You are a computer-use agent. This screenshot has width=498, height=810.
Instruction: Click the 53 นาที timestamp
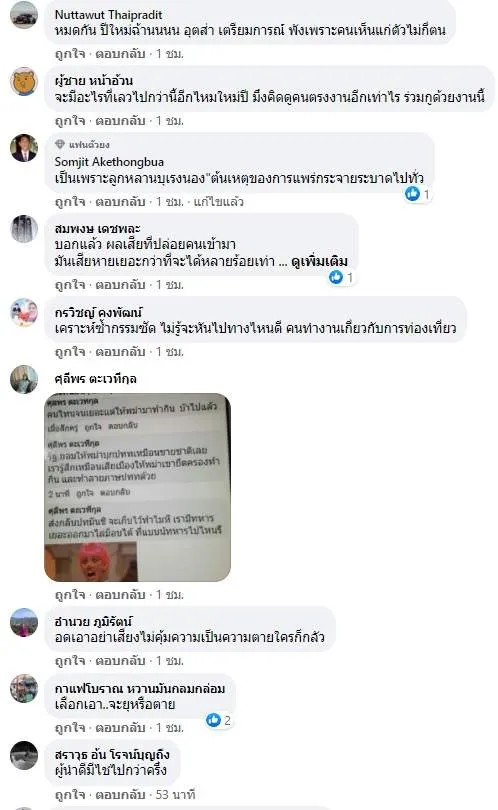coord(176,795)
